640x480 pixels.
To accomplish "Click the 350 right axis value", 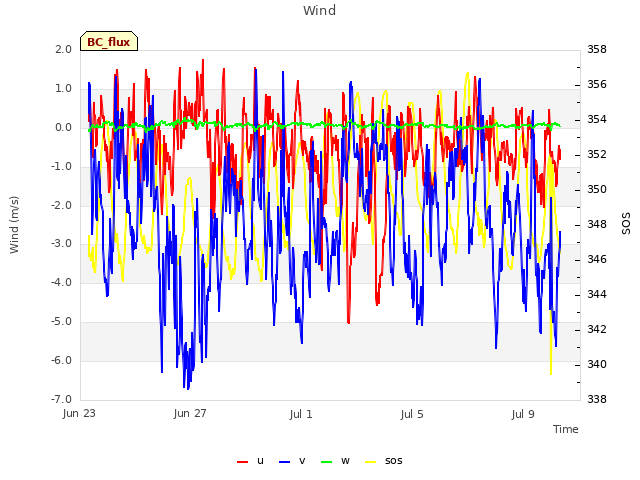I will 597,189.
